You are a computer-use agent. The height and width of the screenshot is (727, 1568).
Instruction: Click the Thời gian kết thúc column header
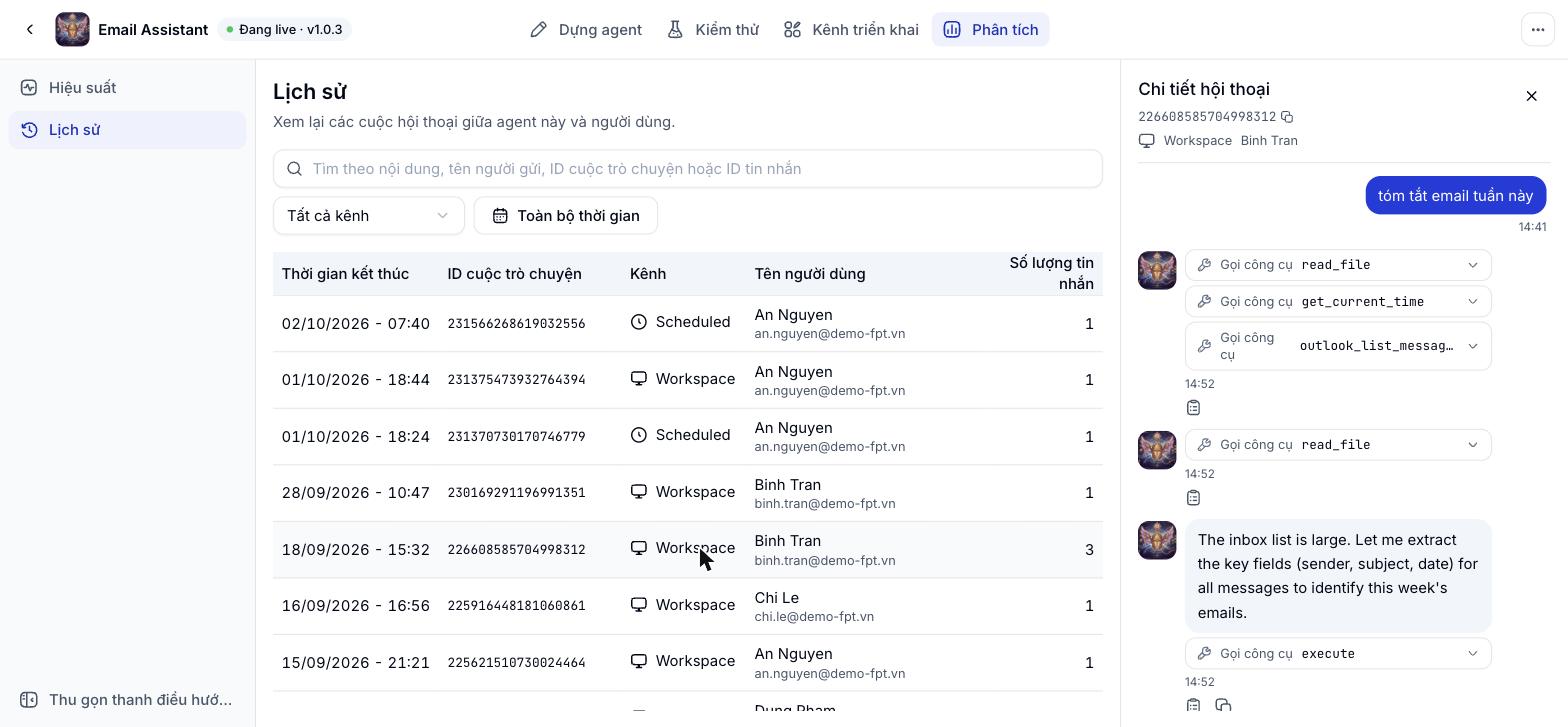pos(345,274)
